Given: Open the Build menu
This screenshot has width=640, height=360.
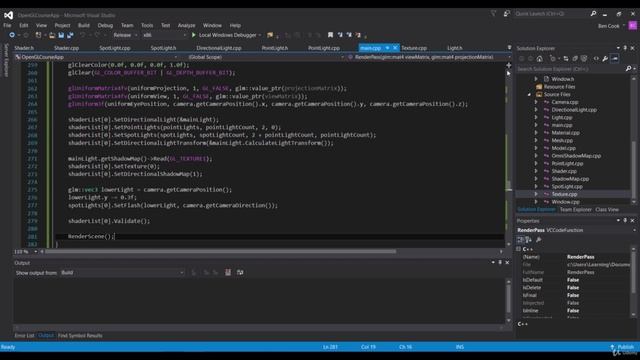Looking at the screenshot, I should coord(84,25).
